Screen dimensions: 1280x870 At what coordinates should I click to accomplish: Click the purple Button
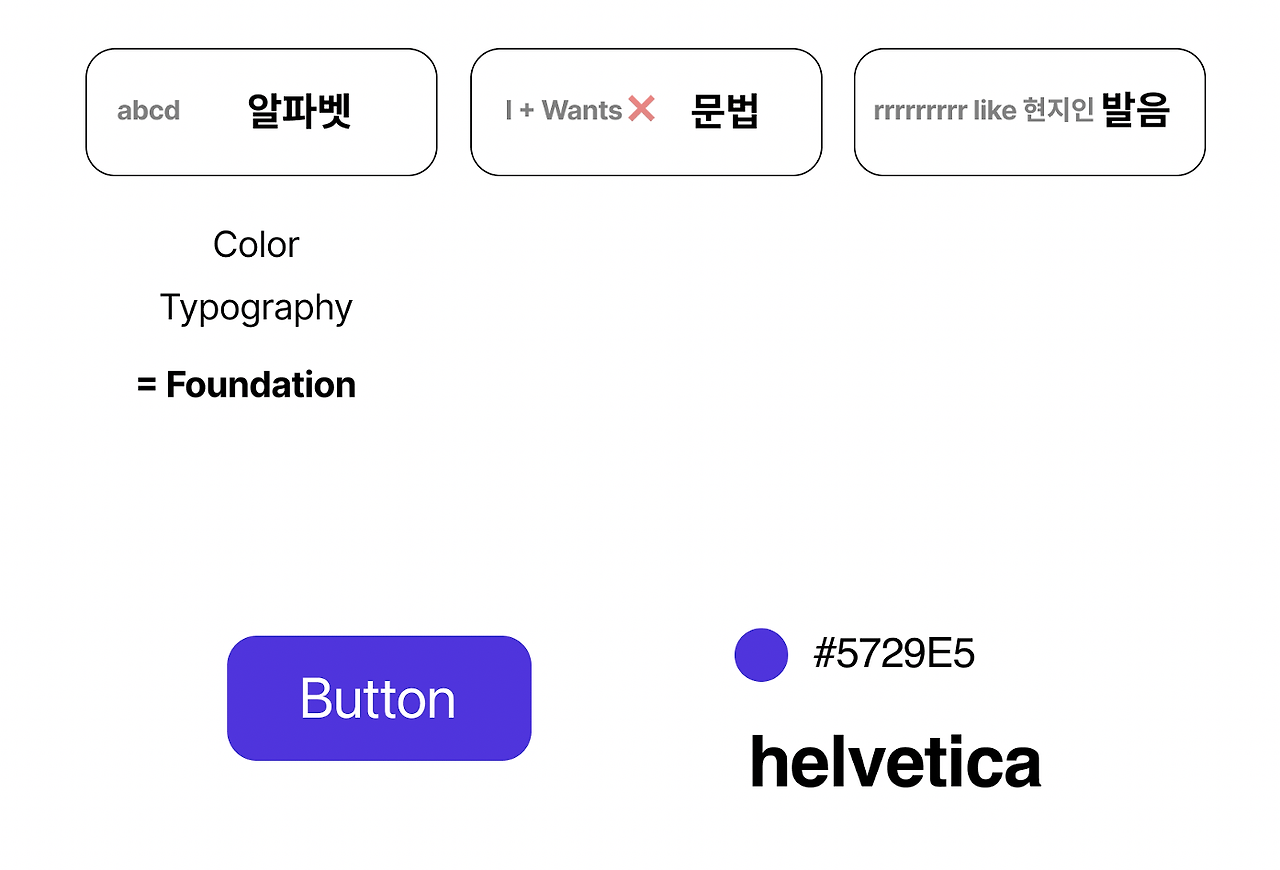click(379, 698)
